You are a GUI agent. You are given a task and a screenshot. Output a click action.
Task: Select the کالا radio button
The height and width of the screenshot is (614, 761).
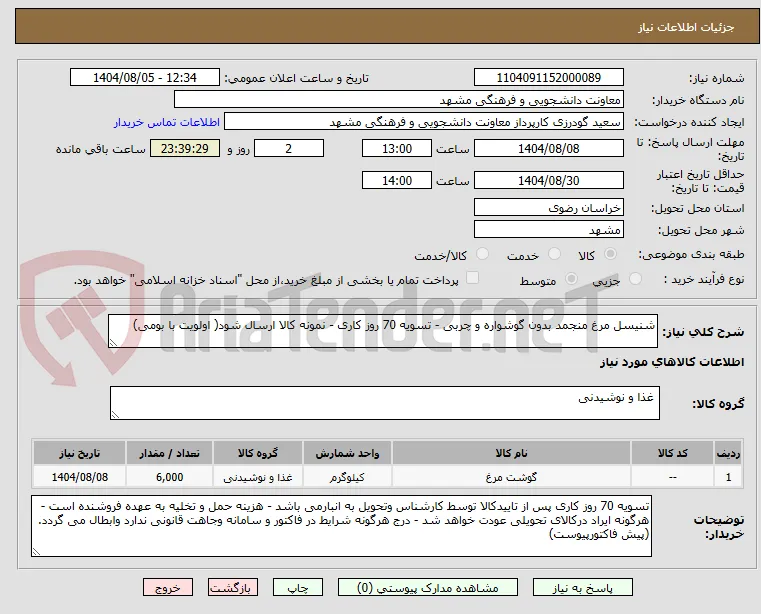(x=611, y=254)
